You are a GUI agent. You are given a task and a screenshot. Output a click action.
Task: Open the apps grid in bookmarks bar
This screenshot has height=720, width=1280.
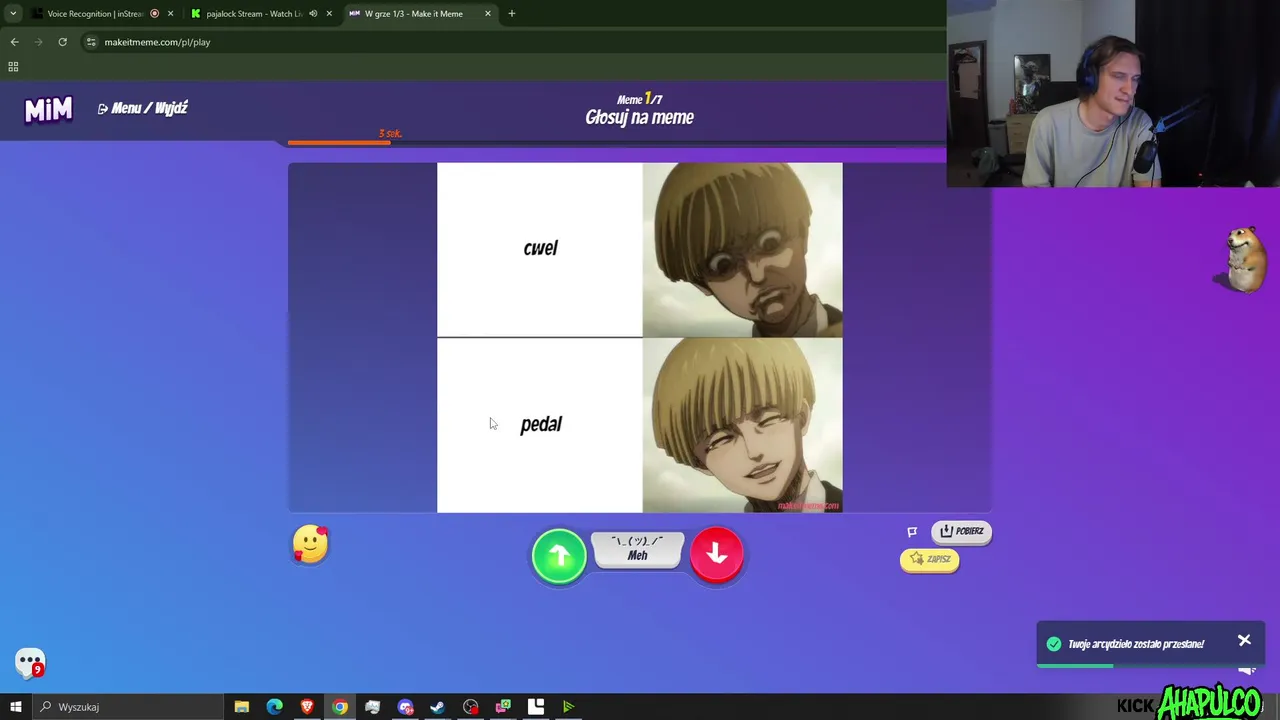click(13, 67)
